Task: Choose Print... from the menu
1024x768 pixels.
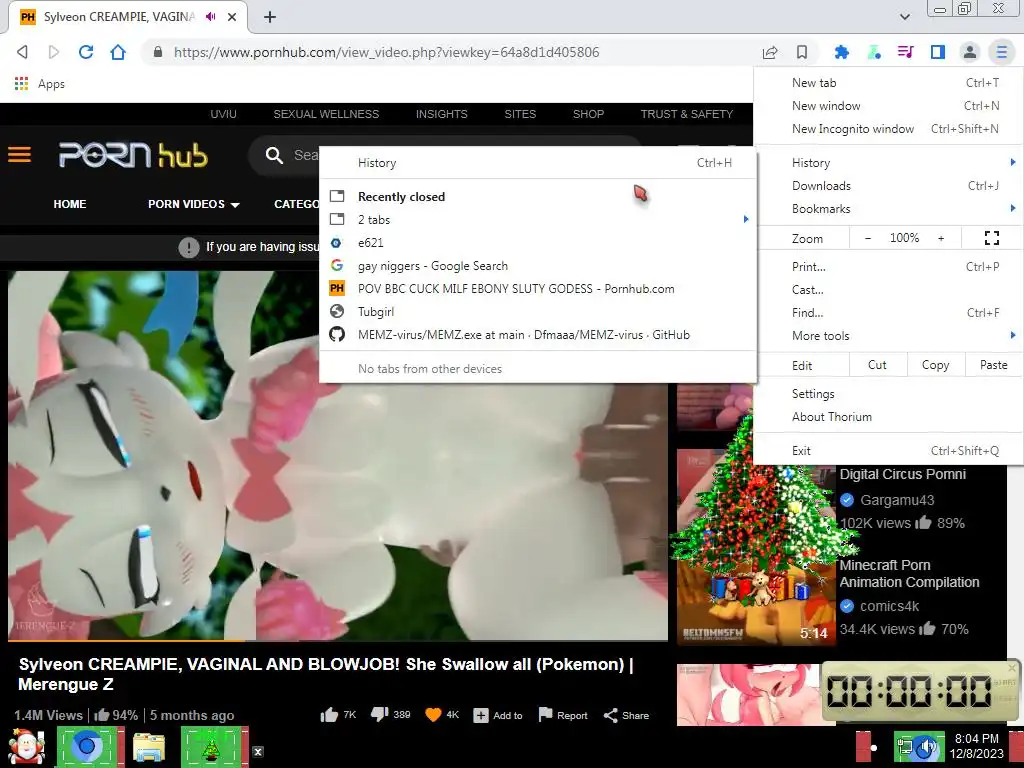Action: 888,266
